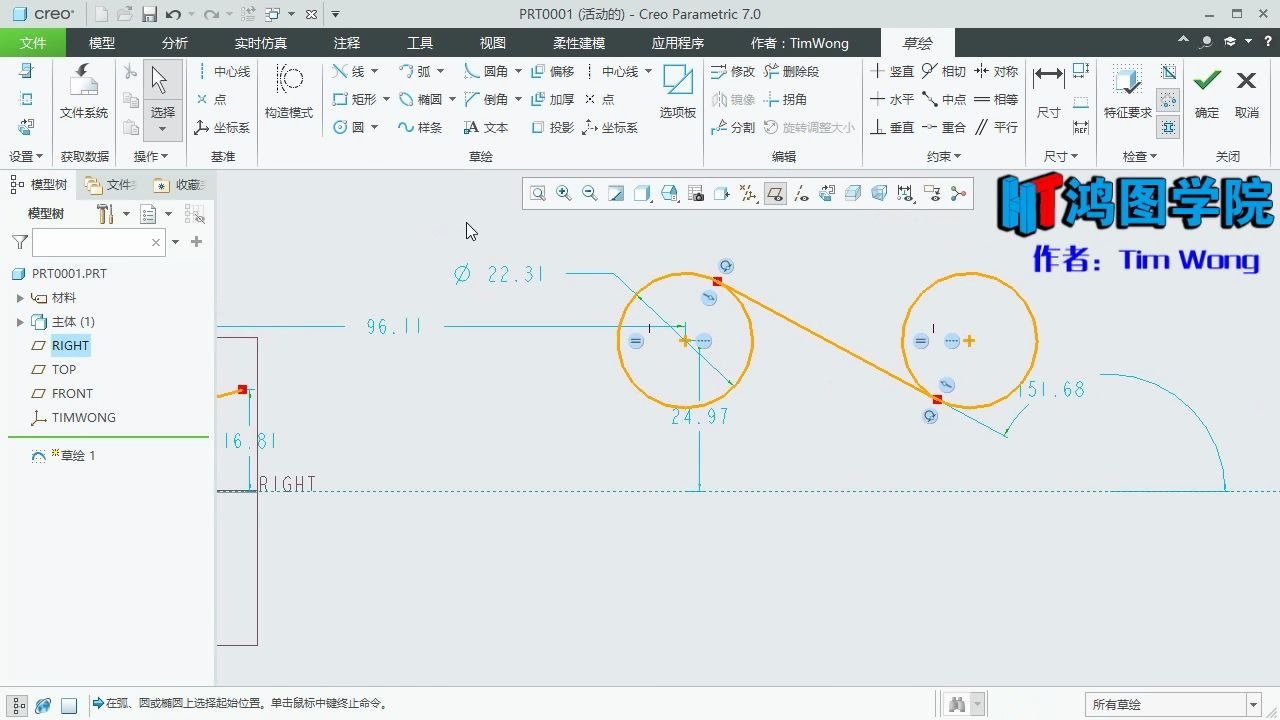Click the 96.11 dimension value

[394, 326]
